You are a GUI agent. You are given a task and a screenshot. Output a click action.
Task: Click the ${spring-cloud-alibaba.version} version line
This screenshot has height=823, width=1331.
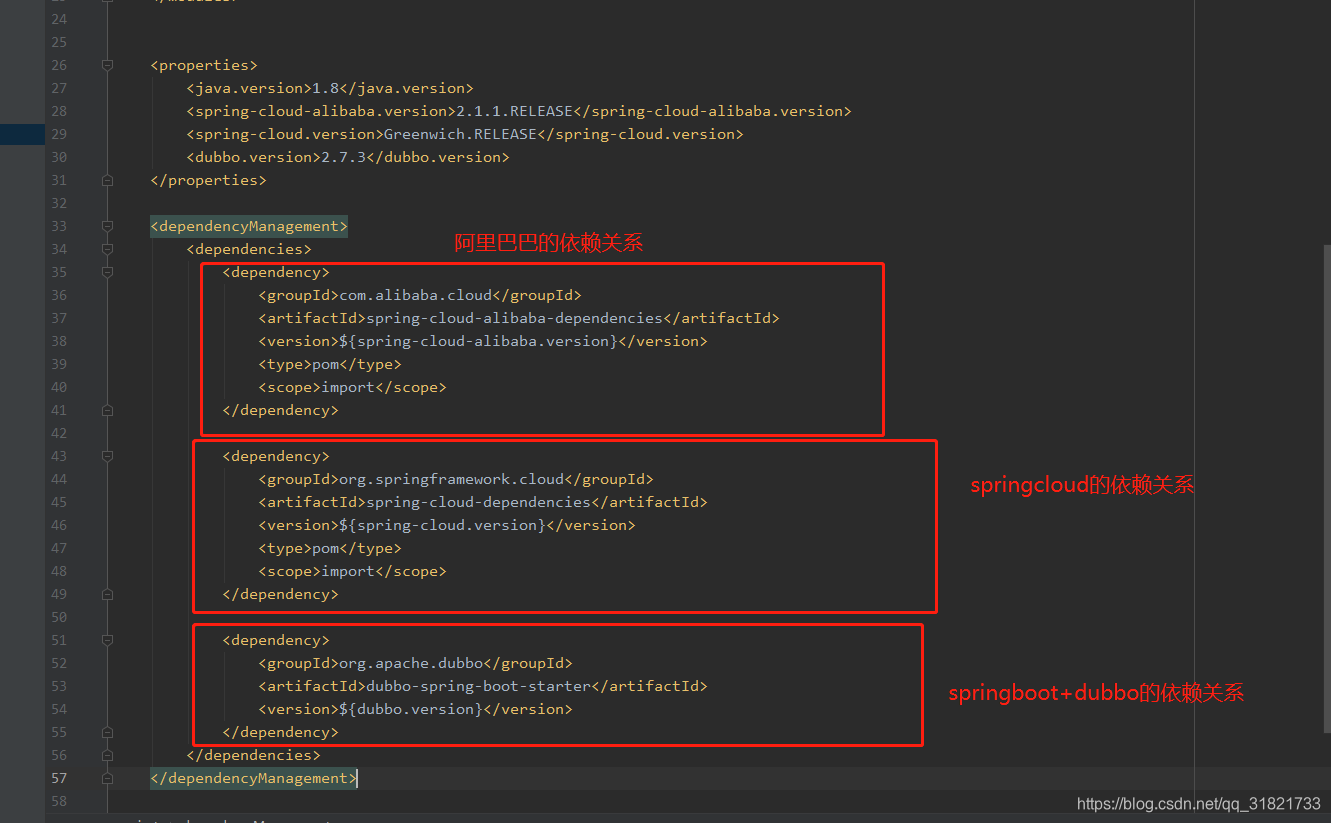click(482, 341)
